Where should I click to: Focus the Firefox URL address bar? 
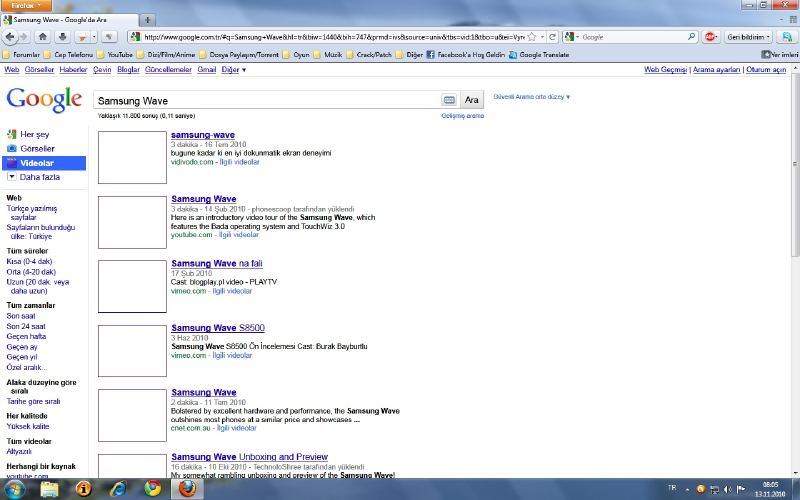click(334, 37)
